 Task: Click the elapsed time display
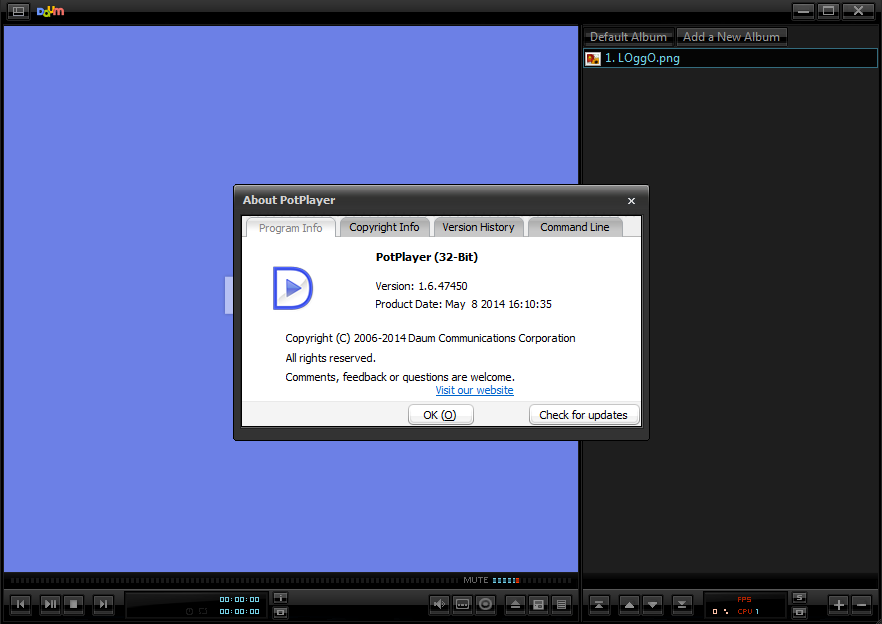[x=239, y=599]
